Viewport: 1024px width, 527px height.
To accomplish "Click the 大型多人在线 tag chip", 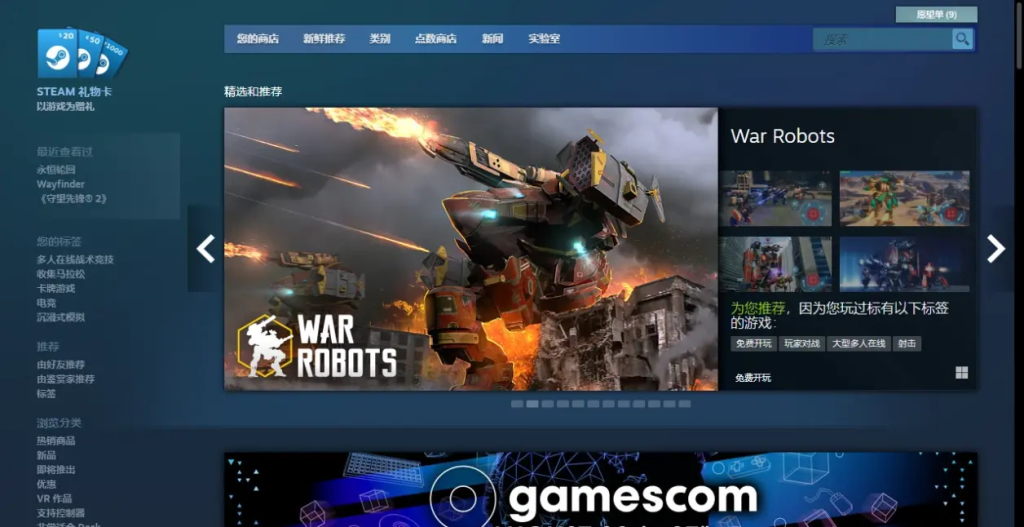I will click(x=859, y=343).
